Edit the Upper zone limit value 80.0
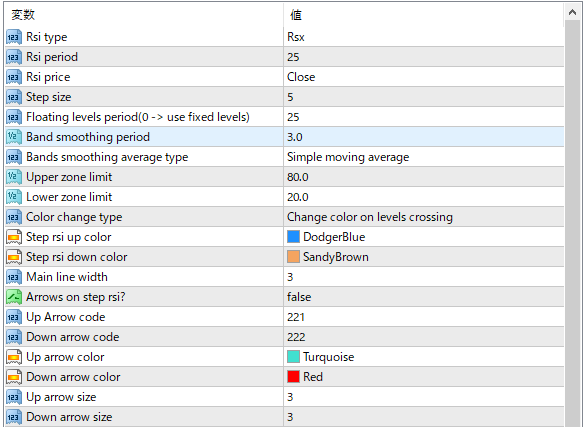 pos(424,177)
